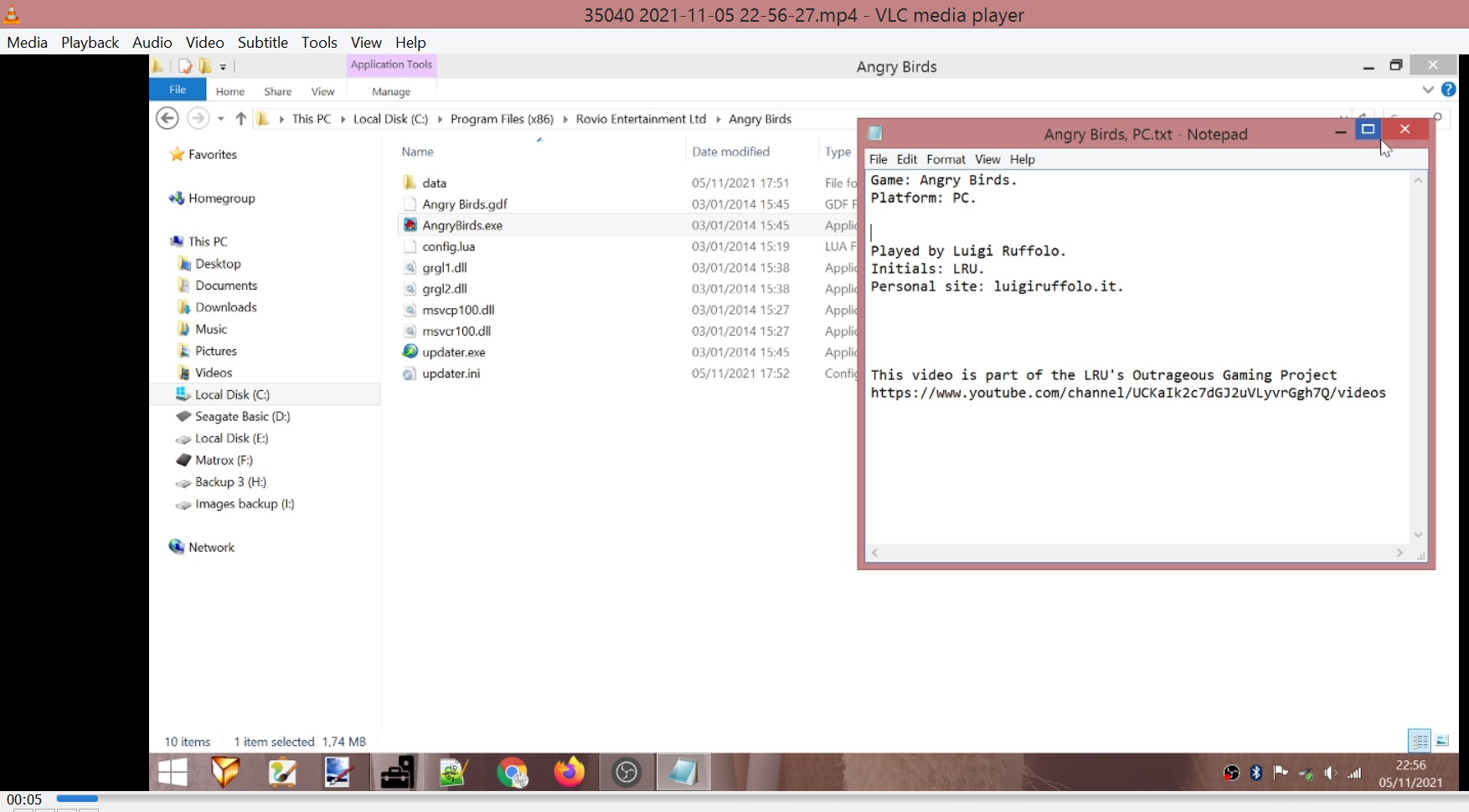Switch to details view toggle

(1419, 741)
